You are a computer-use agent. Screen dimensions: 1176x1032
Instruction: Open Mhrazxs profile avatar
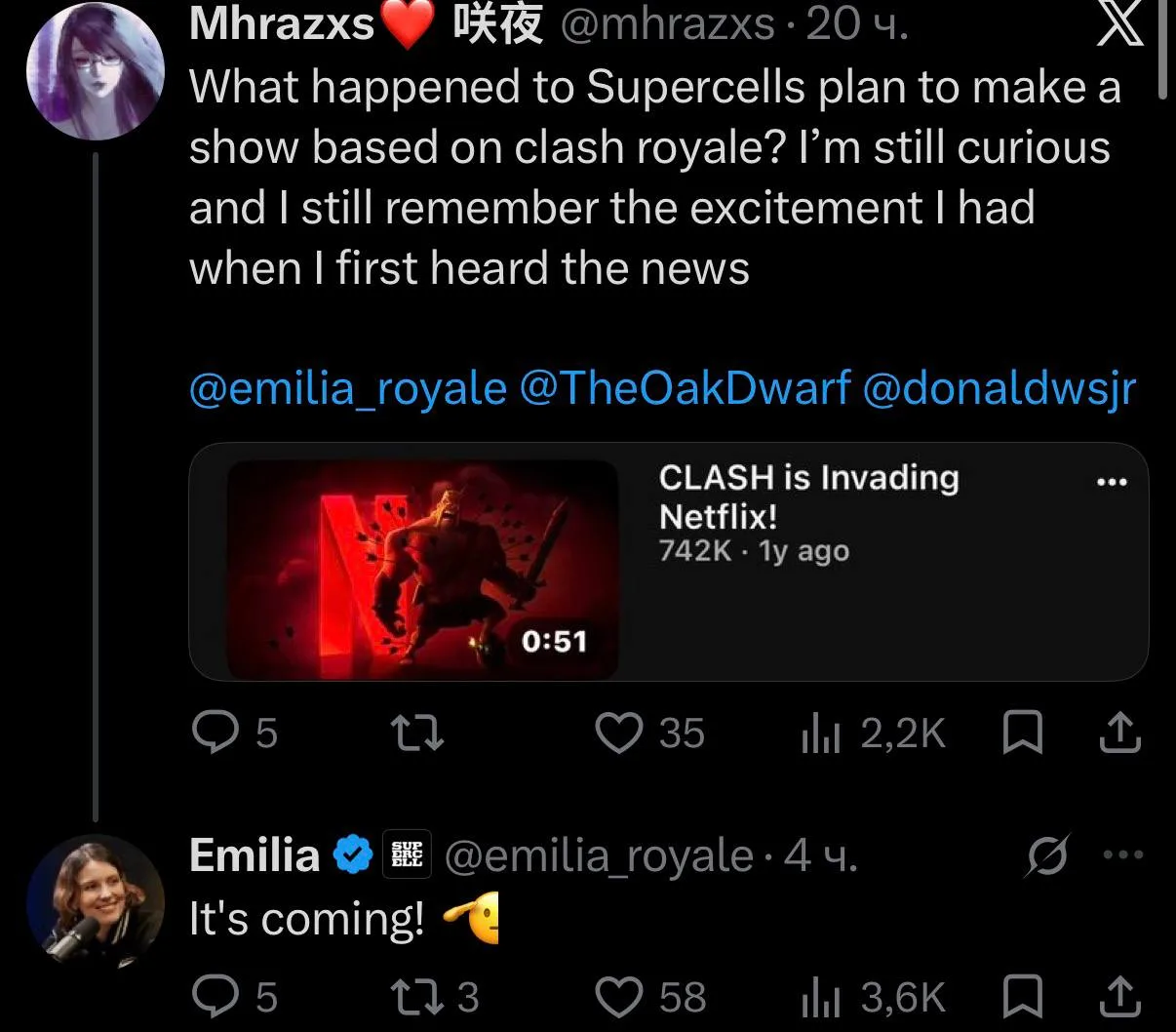click(96, 73)
